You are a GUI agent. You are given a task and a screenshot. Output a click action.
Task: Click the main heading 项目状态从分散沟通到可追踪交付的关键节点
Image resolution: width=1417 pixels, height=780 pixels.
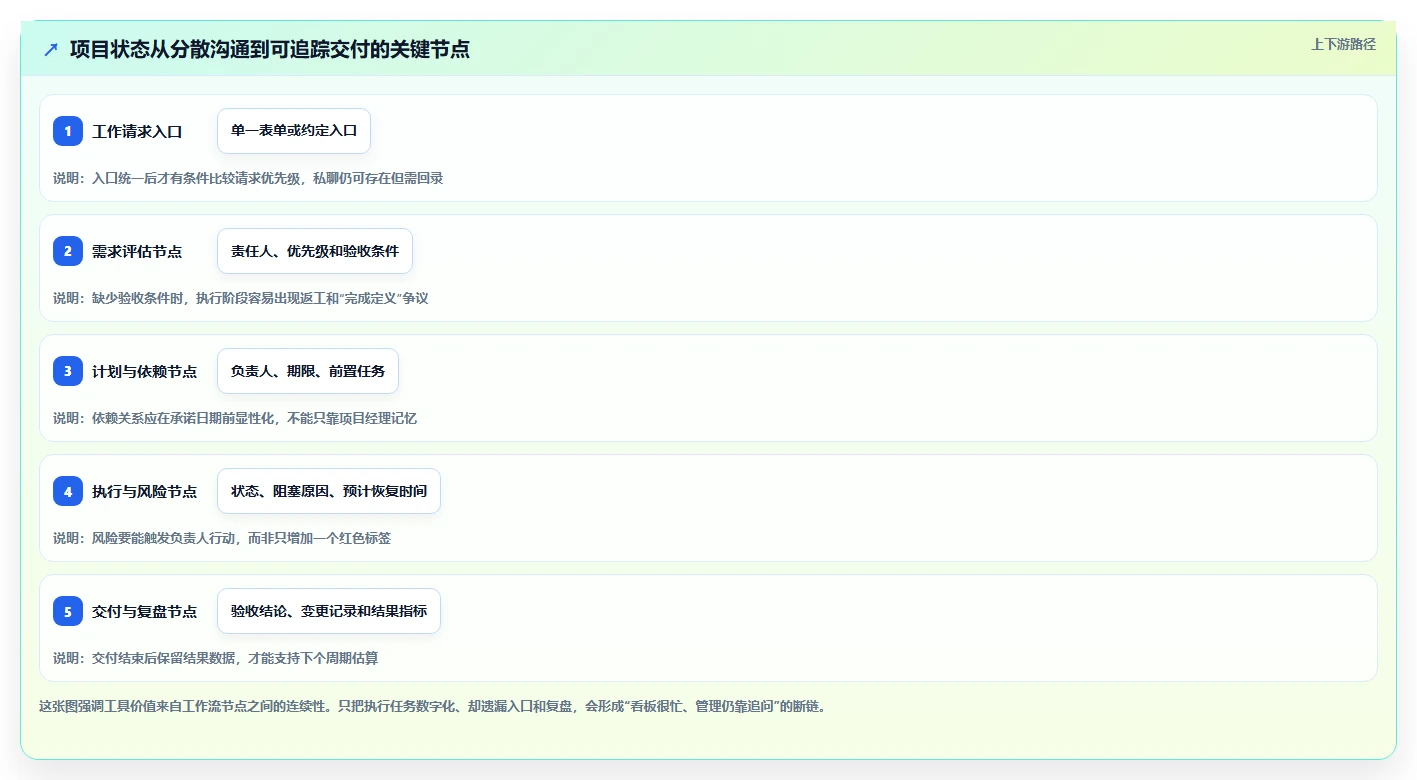(270, 49)
